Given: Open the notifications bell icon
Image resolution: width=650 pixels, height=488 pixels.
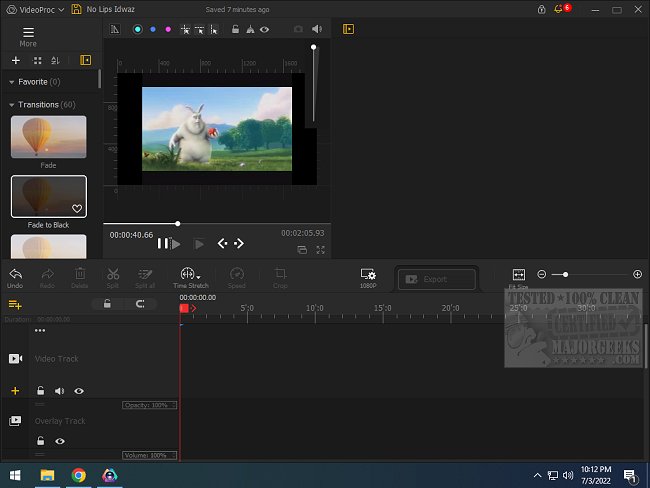Looking at the screenshot, I should pyautogui.click(x=558, y=9).
